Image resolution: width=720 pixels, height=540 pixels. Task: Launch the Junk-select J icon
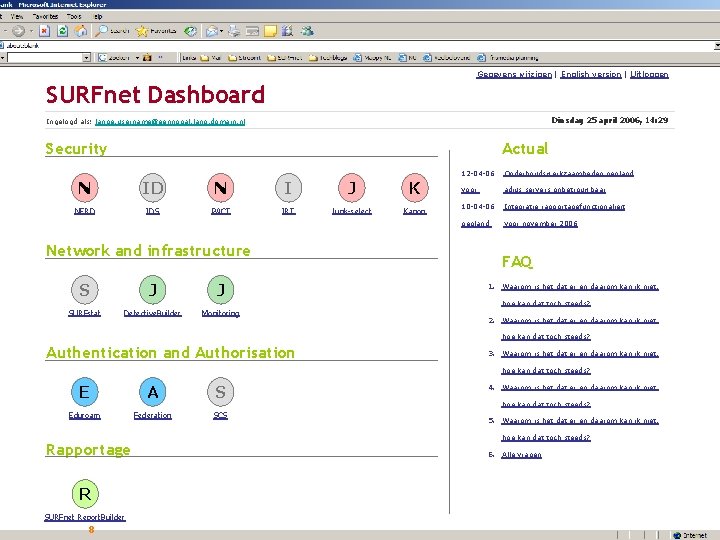click(x=352, y=188)
